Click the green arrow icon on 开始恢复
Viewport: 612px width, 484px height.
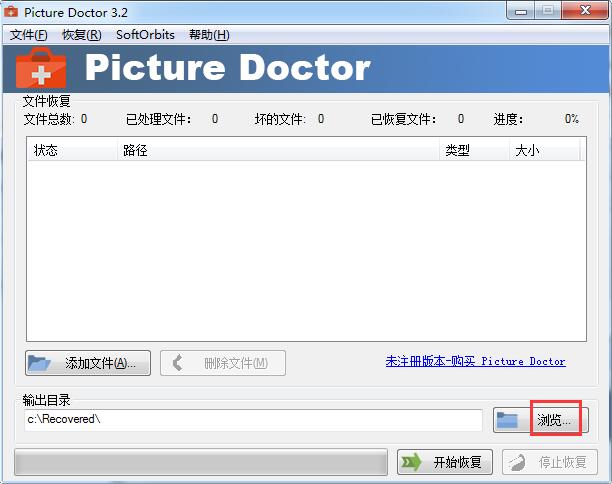point(412,462)
